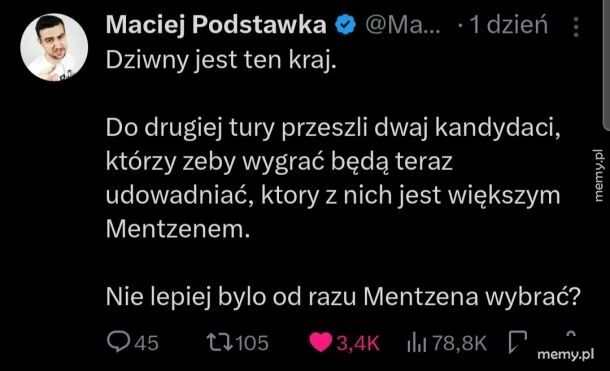Click the 78,8K views count
Image resolution: width=610 pixels, height=371 pixels.
459,343
